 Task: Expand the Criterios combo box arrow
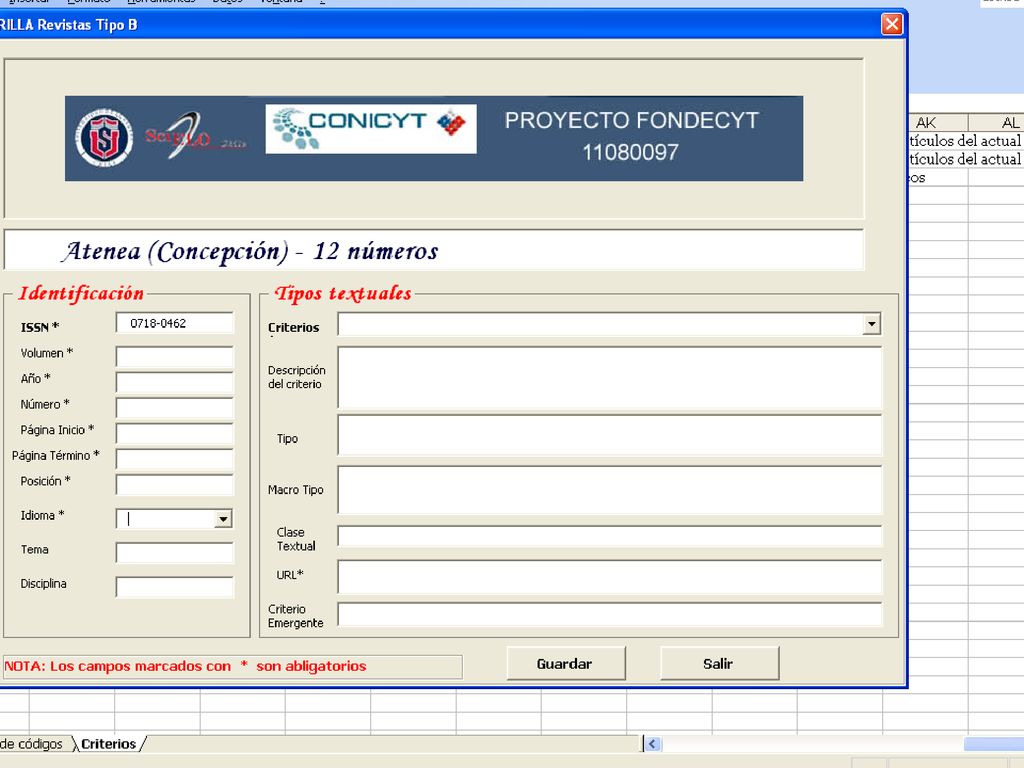(871, 324)
